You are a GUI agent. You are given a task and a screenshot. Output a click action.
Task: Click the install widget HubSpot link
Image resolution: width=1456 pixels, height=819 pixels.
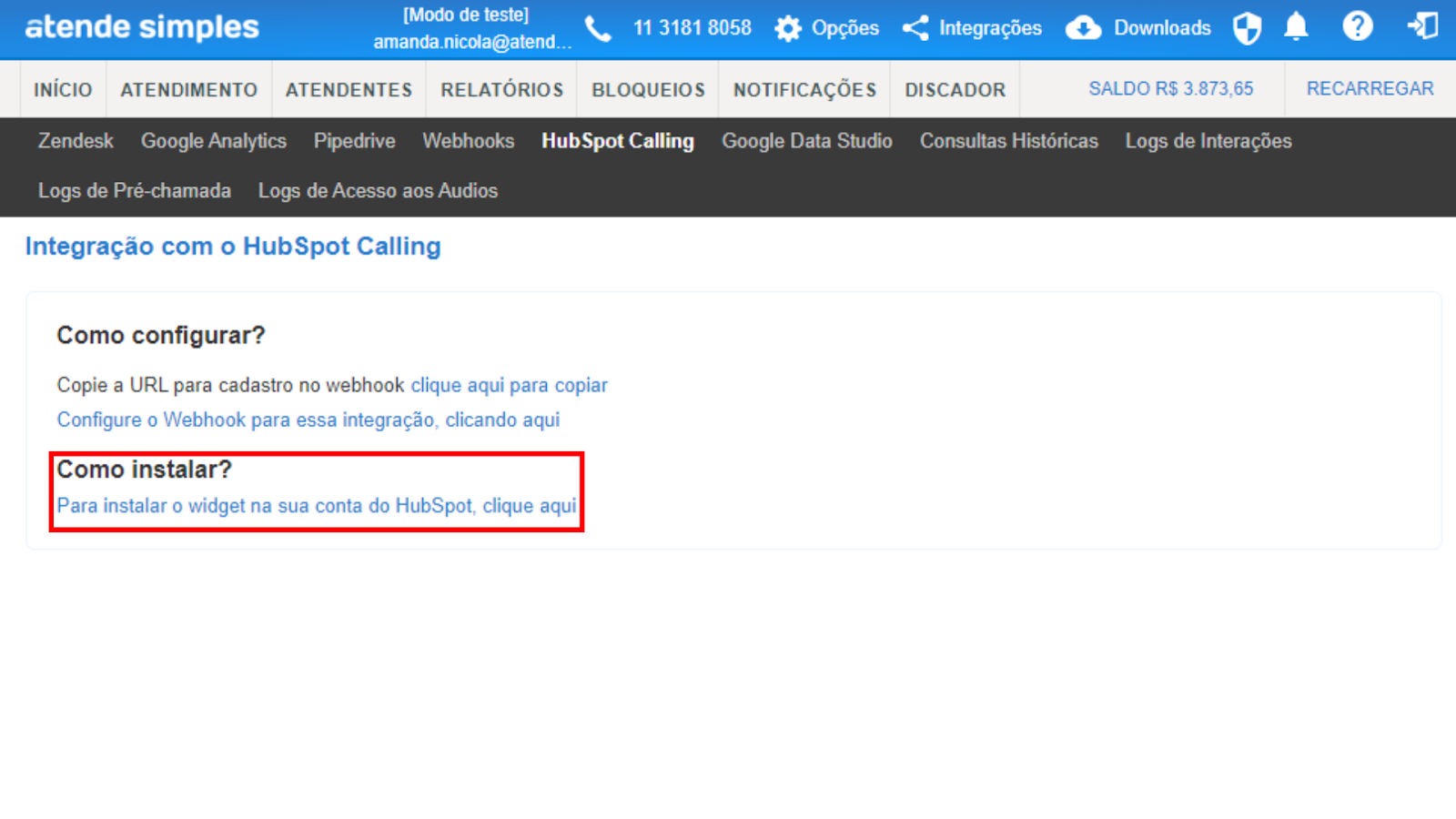click(x=317, y=506)
